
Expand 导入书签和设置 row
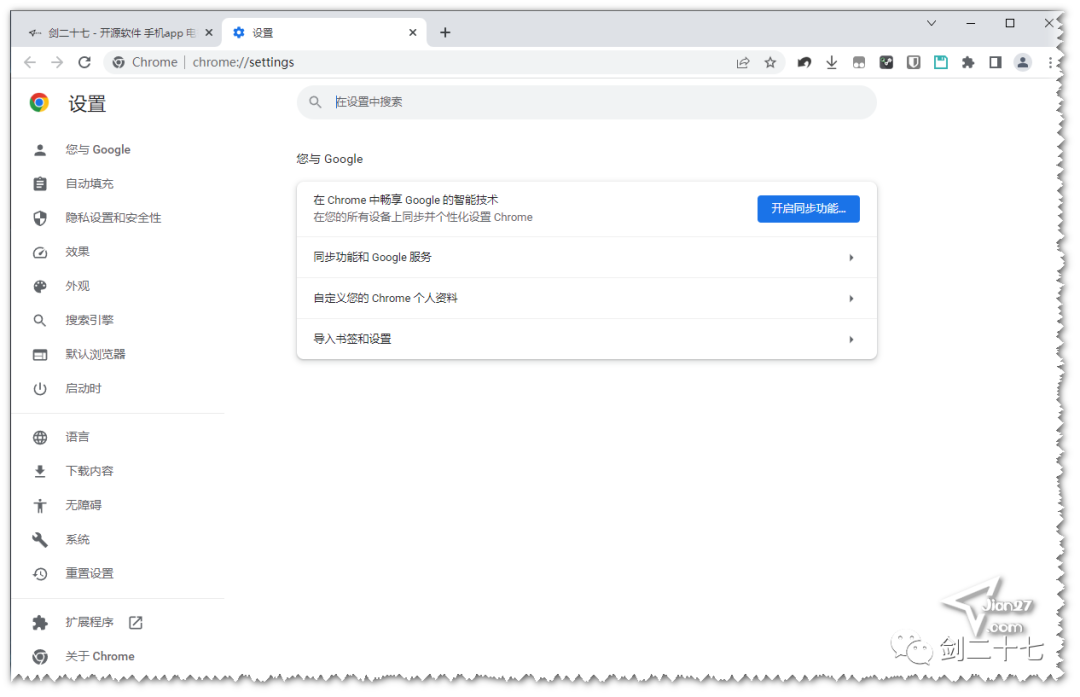point(587,339)
